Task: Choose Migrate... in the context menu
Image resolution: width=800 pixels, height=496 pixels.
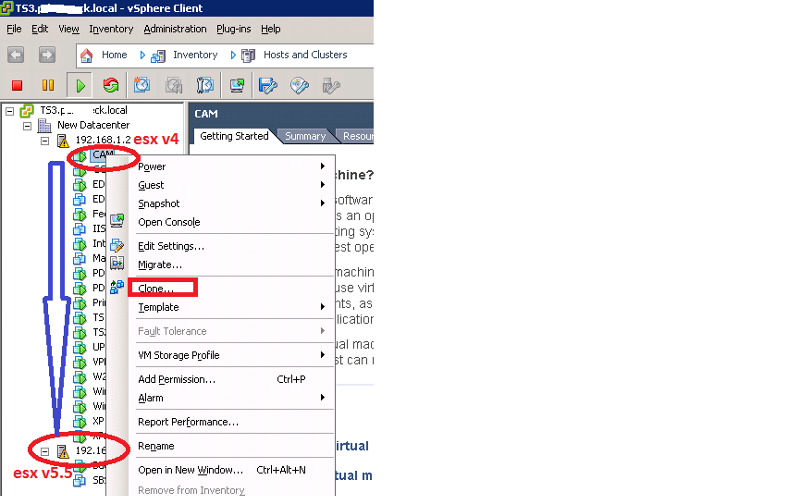Action: pos(160,265)
